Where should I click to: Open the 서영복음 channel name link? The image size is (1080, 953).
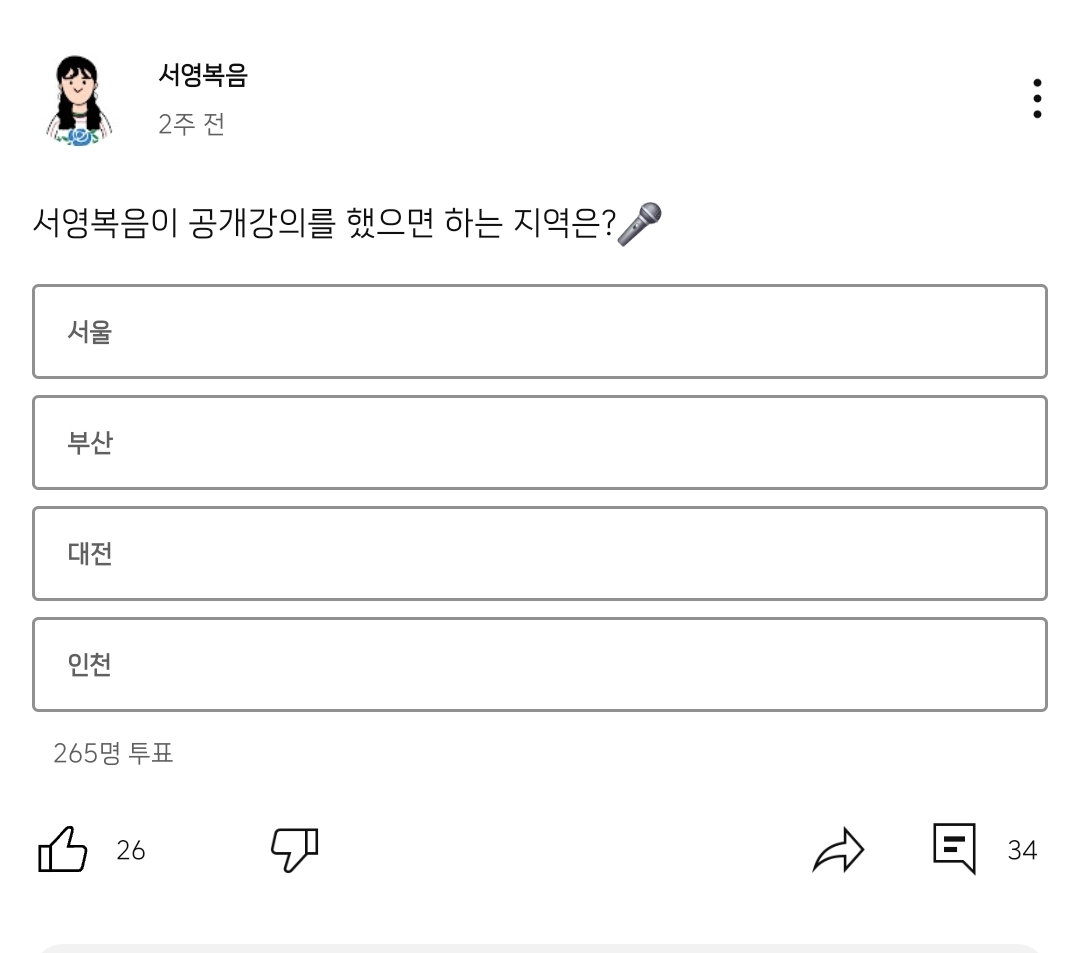tap(202, 75)
